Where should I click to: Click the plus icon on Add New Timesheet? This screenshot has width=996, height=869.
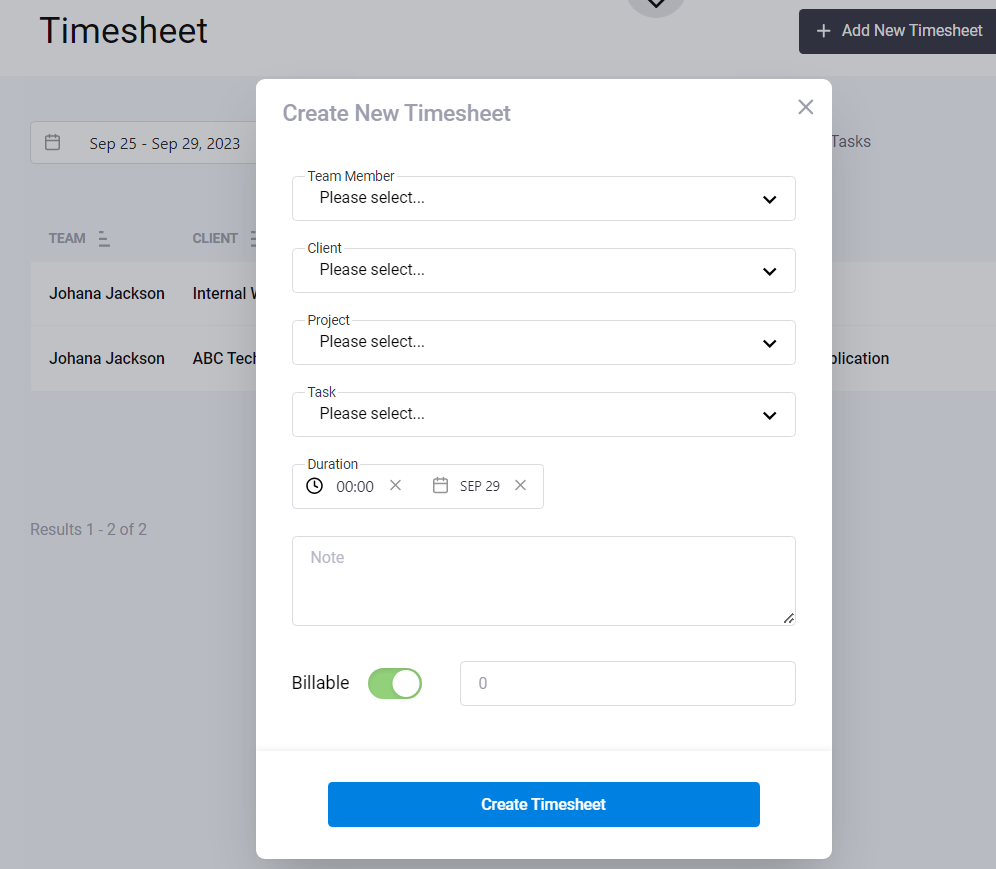pos(823,31)
